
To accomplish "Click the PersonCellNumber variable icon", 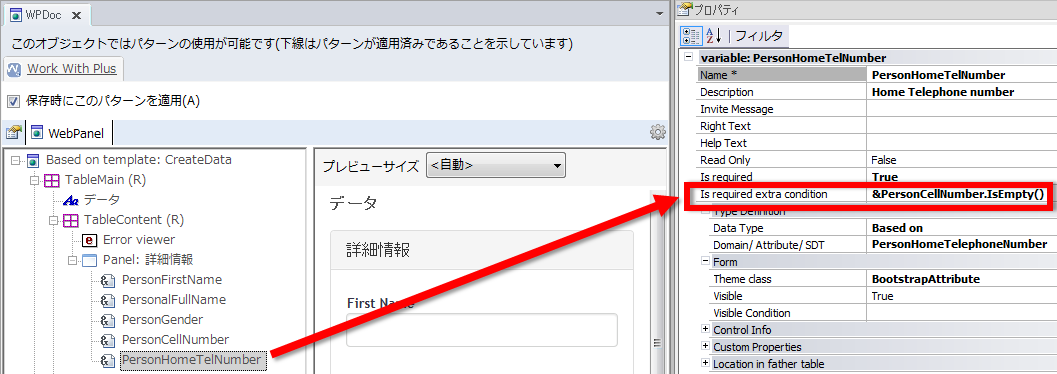I will (109, 340).
